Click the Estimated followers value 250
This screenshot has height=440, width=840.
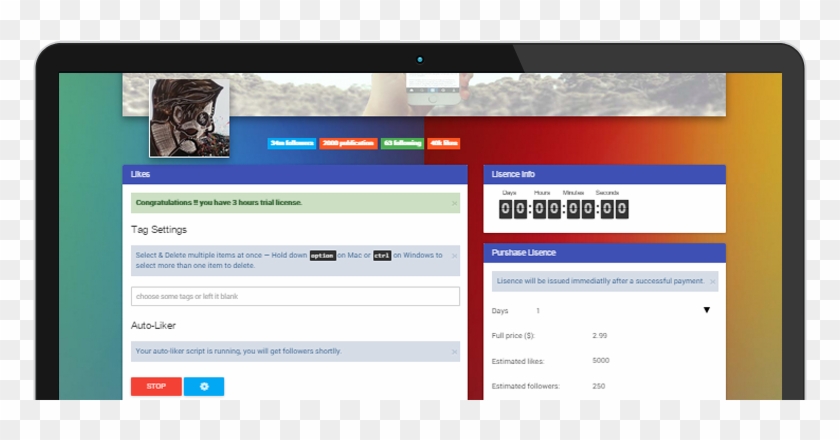[x=598, y=386]
